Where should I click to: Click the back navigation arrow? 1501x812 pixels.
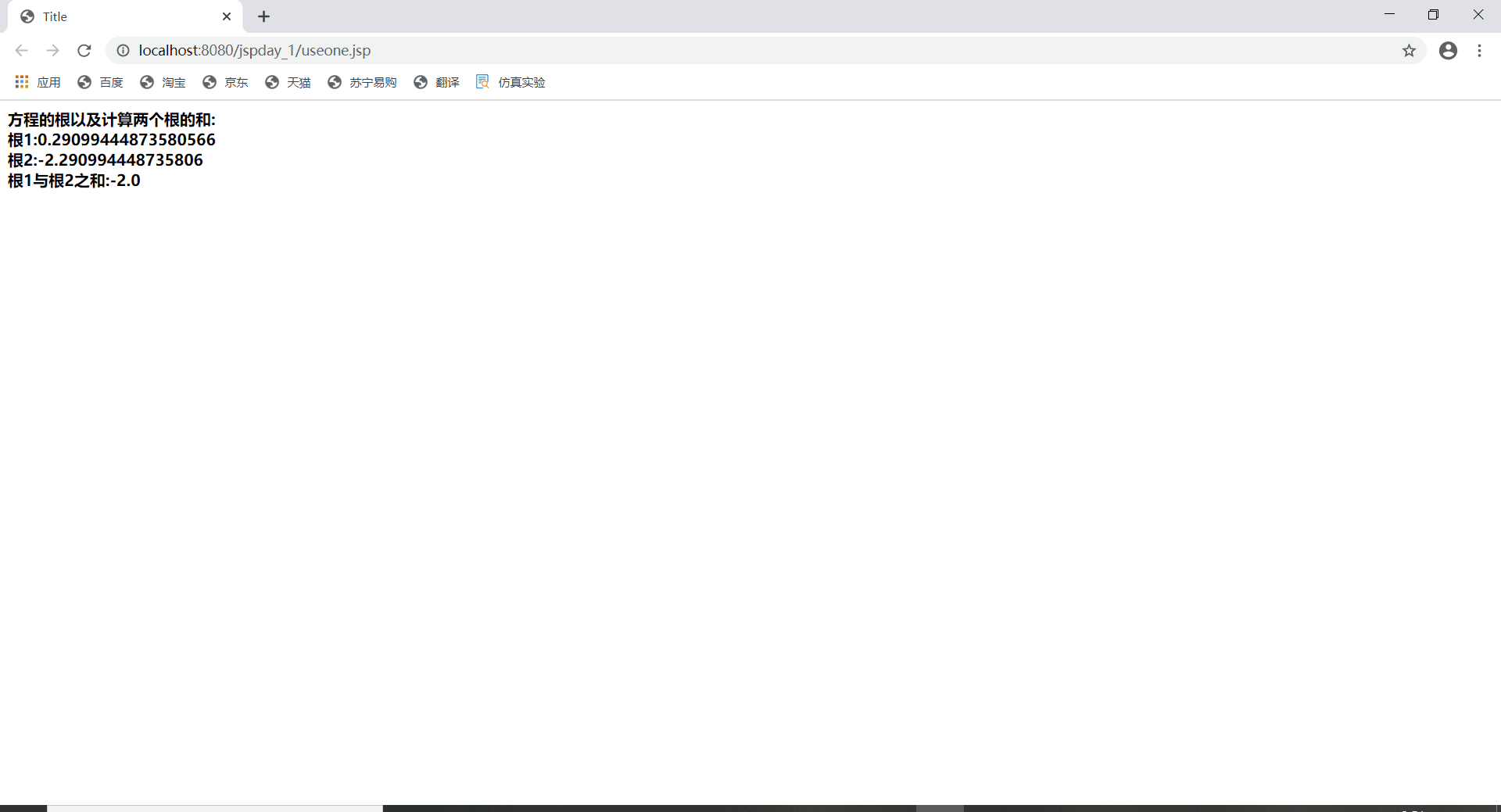point(21,50)
